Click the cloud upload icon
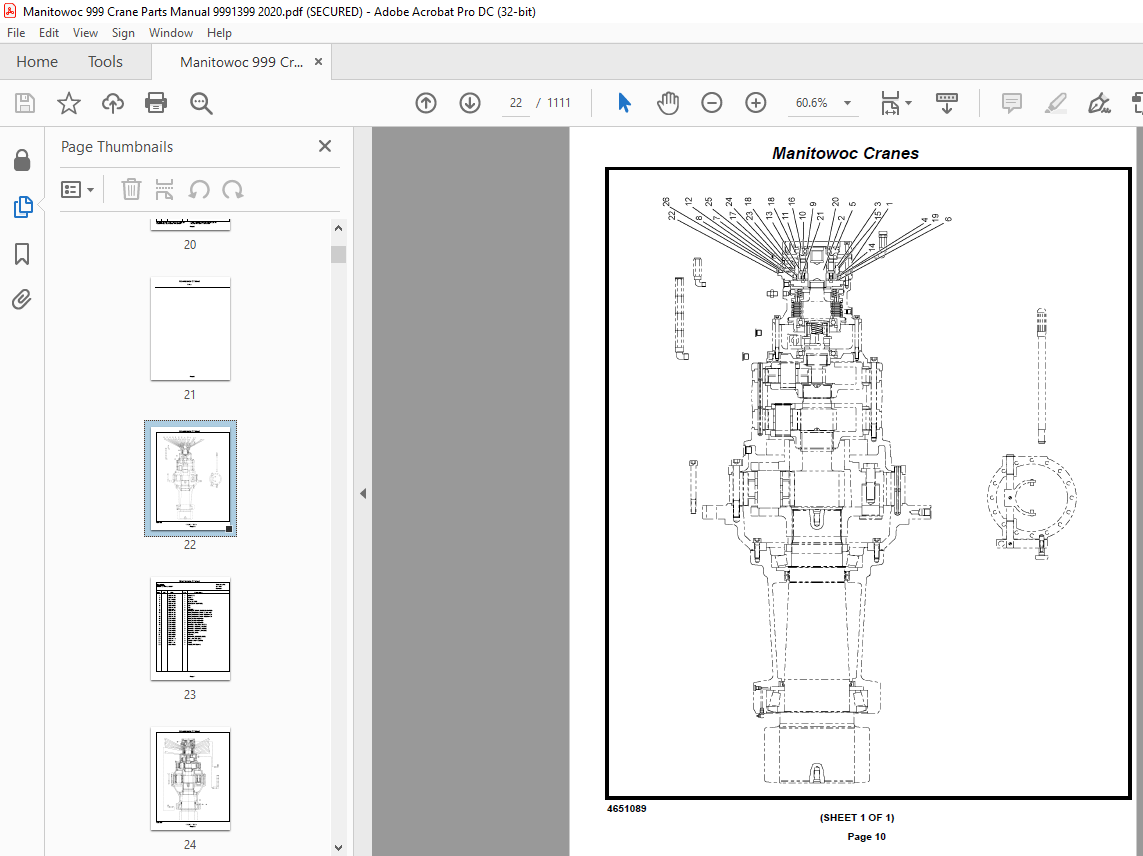This screenshot has height=856, width=1143. pyautogui.click(x=112, y=103)
